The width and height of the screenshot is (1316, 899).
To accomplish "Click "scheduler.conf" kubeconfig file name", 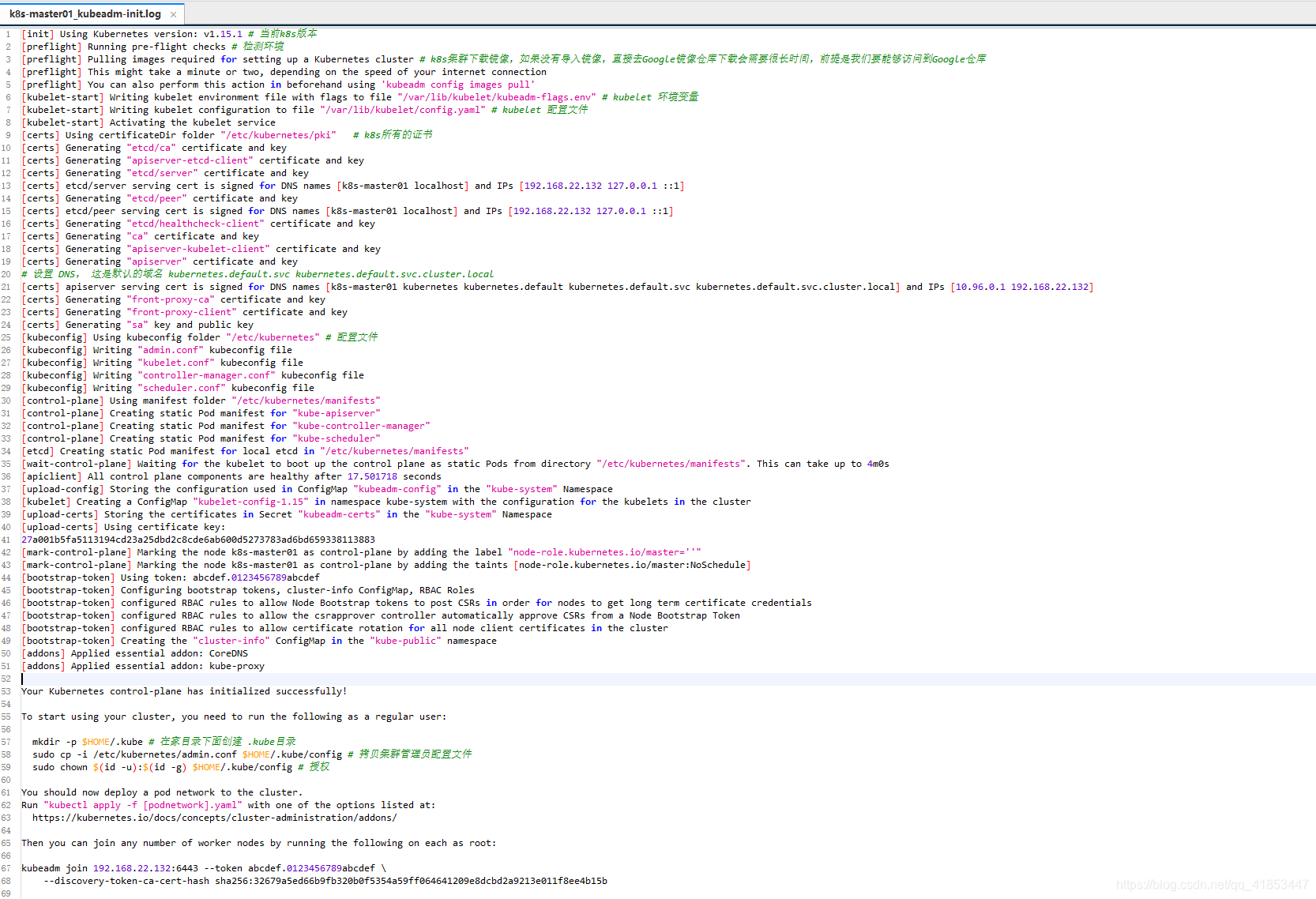I will (x=182, y=388).
